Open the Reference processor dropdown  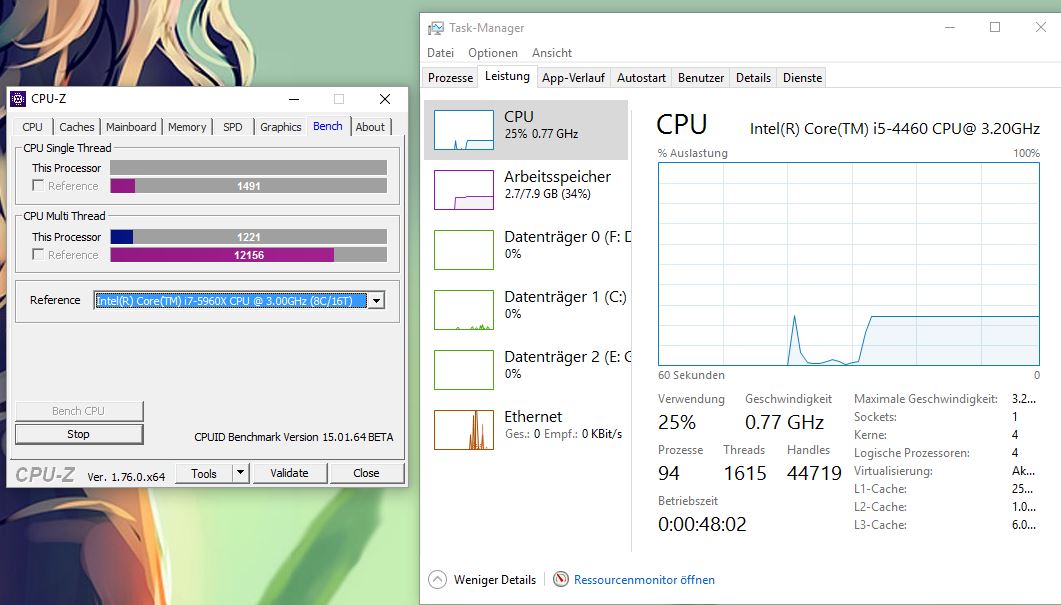point(239,300)
